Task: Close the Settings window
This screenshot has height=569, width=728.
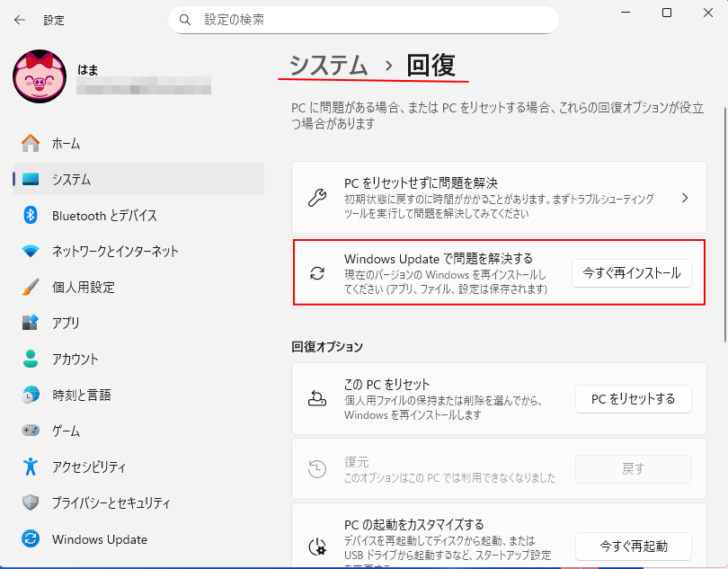Action: (708, 13)
